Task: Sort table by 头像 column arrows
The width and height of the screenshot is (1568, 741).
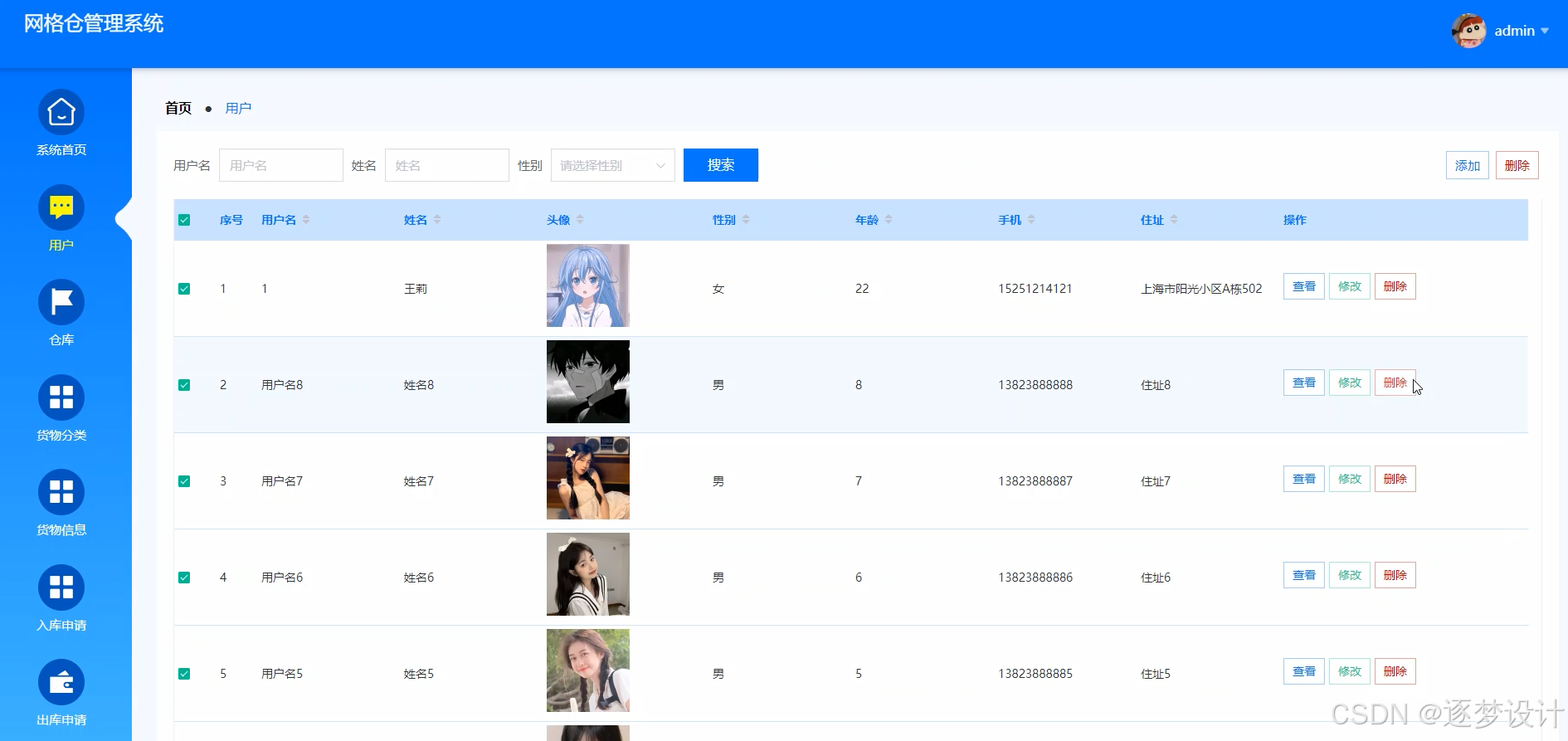Action: 580,220
